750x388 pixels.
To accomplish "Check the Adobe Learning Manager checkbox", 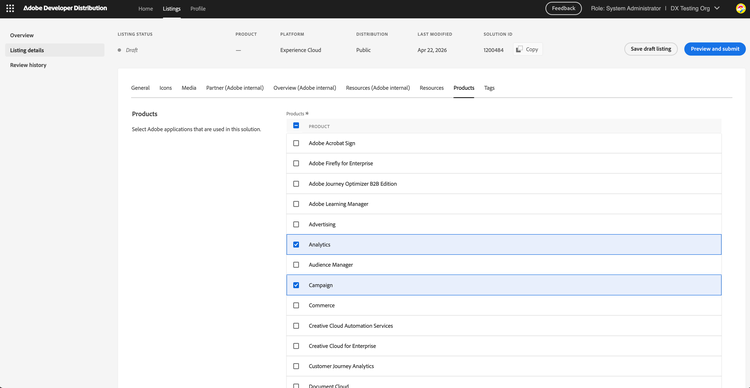I will click(296, 204).
